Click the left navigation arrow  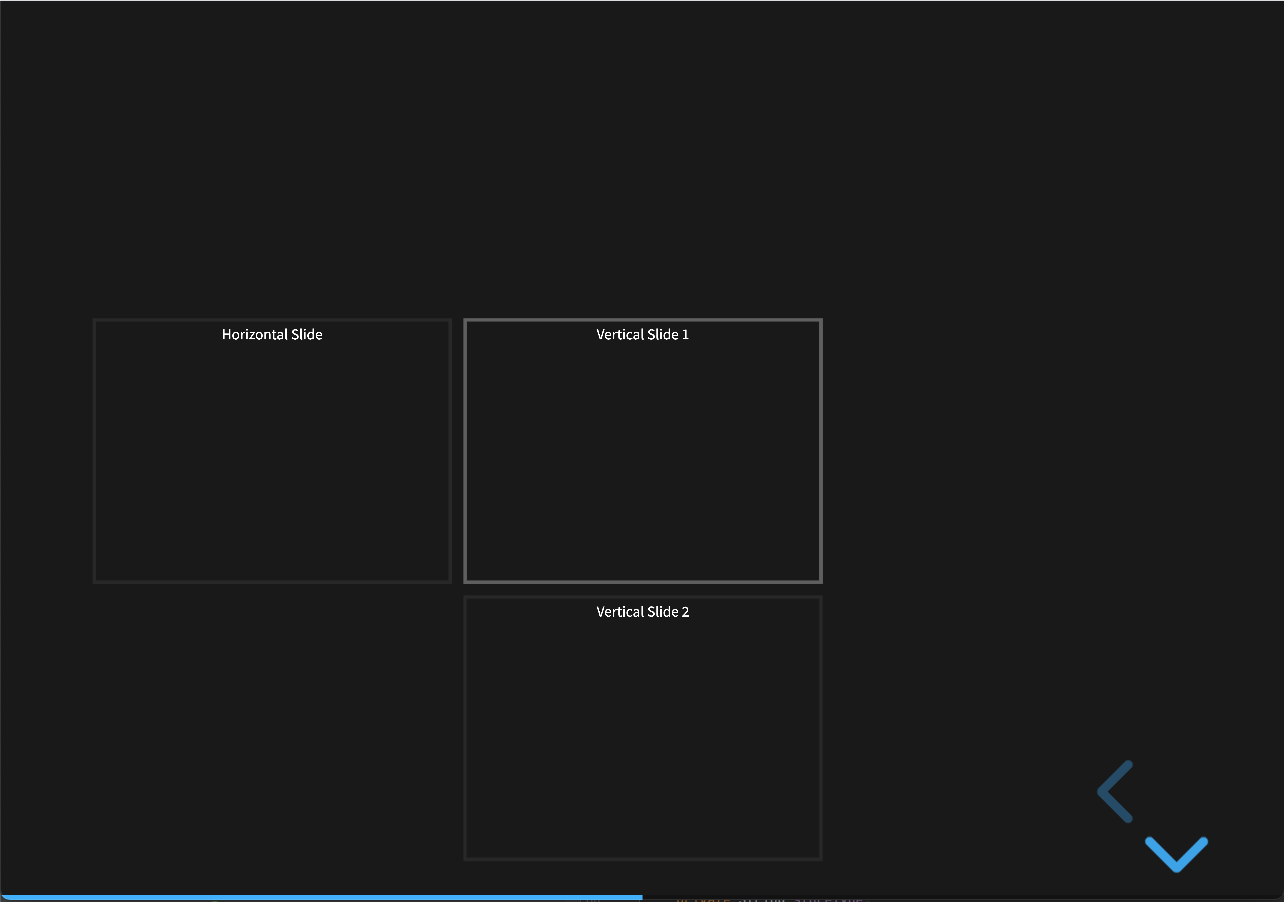pyautogui.click(x=1115, y=791)
